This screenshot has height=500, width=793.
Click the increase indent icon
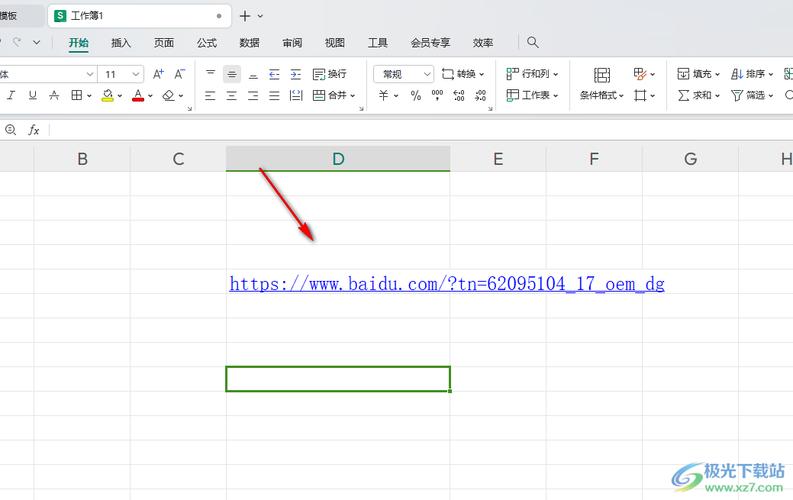(x=296, y=74)
